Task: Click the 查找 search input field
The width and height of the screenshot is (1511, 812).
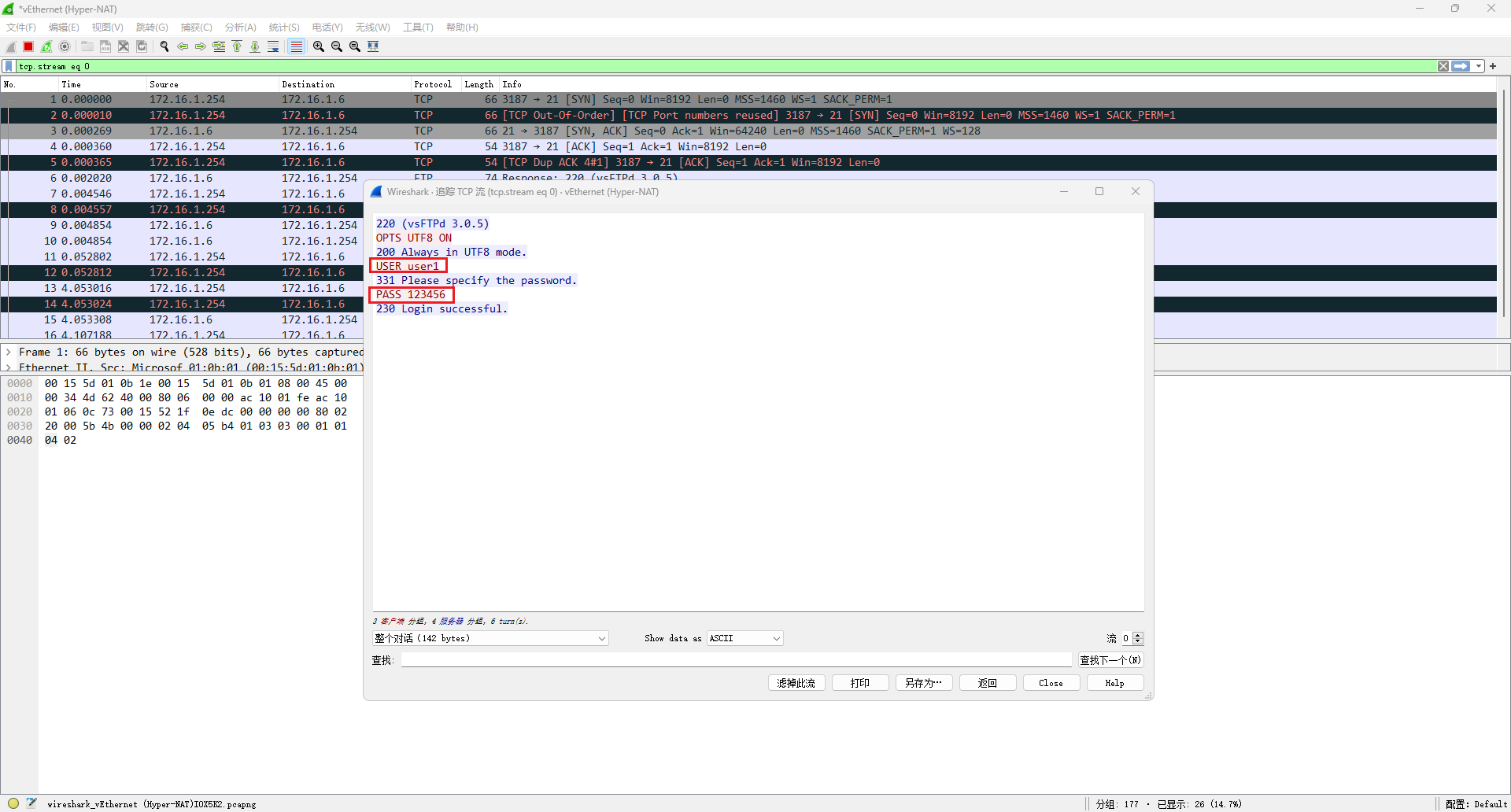Action: point(737,660)
